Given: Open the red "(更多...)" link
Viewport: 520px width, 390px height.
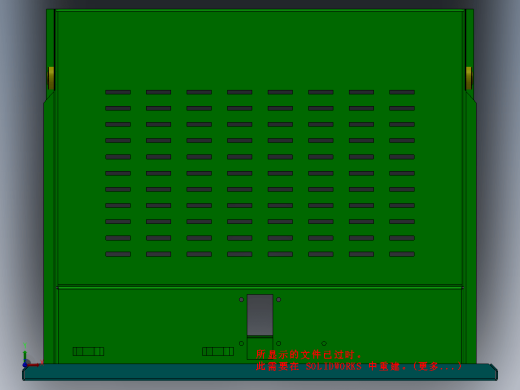Looking at the screenshot, I should (x=437, y=366).
